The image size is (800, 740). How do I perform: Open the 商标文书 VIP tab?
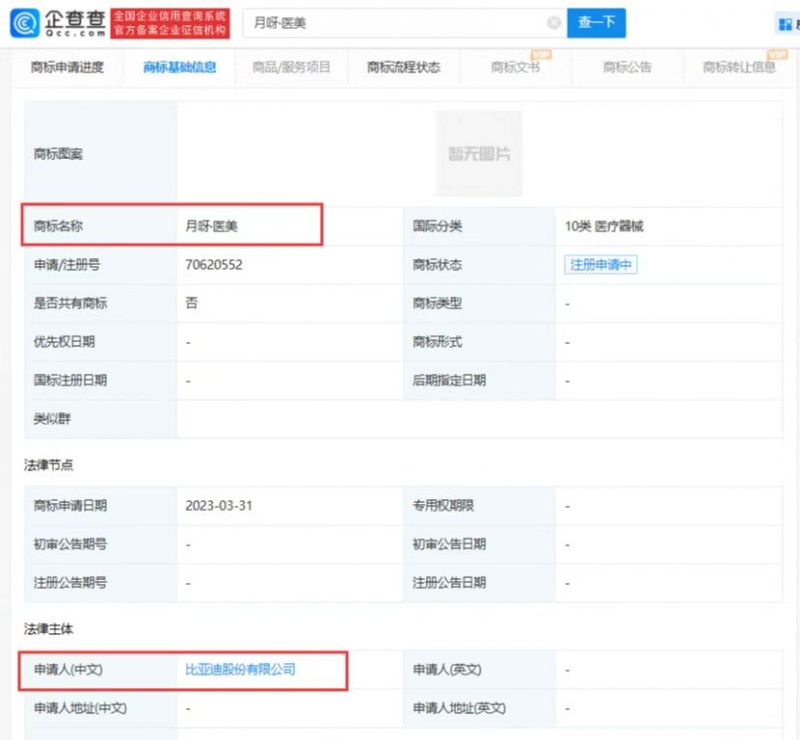(x=515, y=67)
